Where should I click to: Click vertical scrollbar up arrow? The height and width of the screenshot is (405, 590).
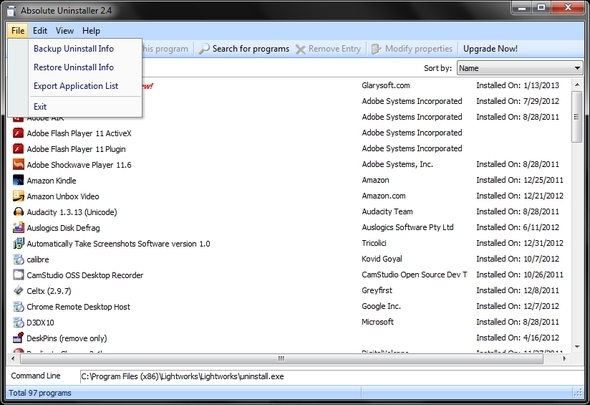pyautogui.click(x=577, y=85)
